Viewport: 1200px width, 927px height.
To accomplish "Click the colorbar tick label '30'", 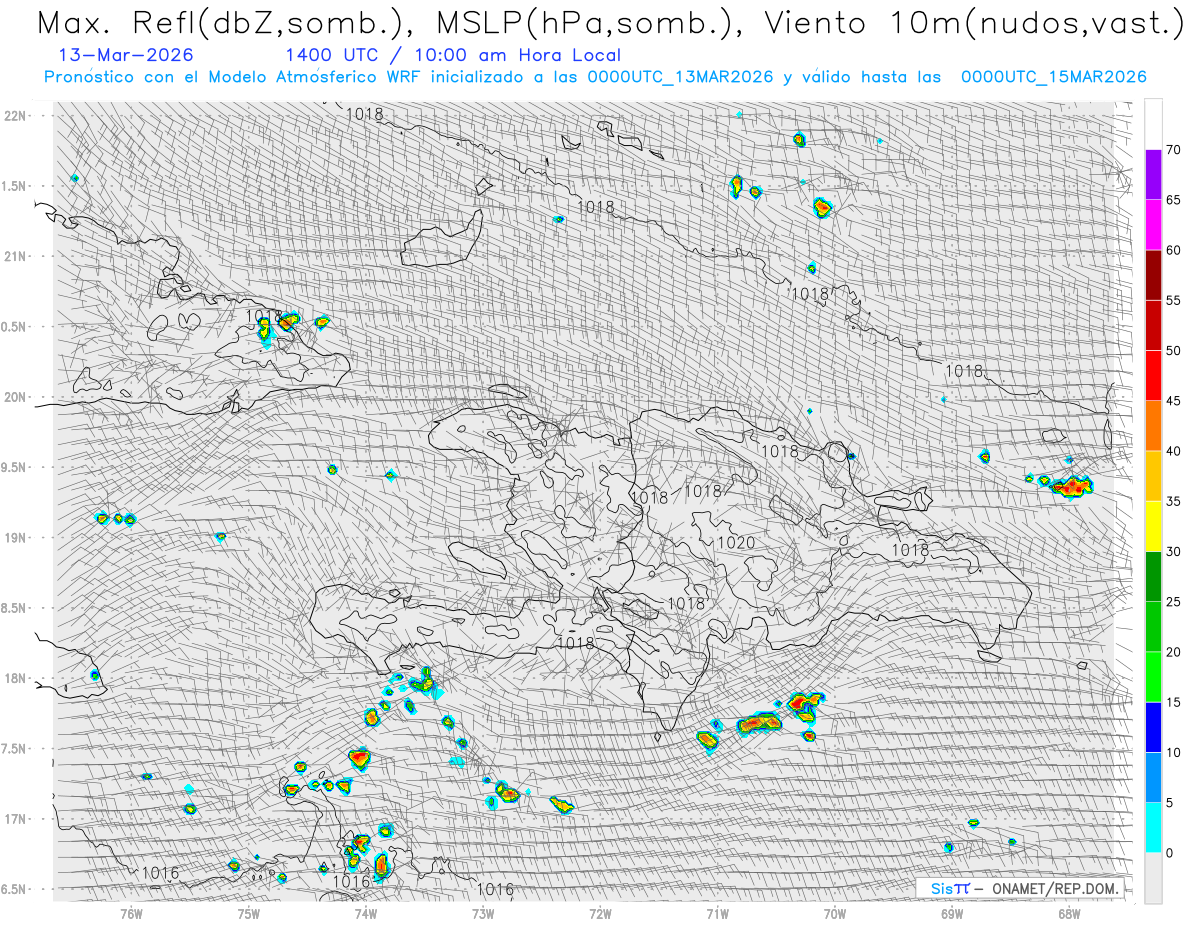I will [1174, 552].
